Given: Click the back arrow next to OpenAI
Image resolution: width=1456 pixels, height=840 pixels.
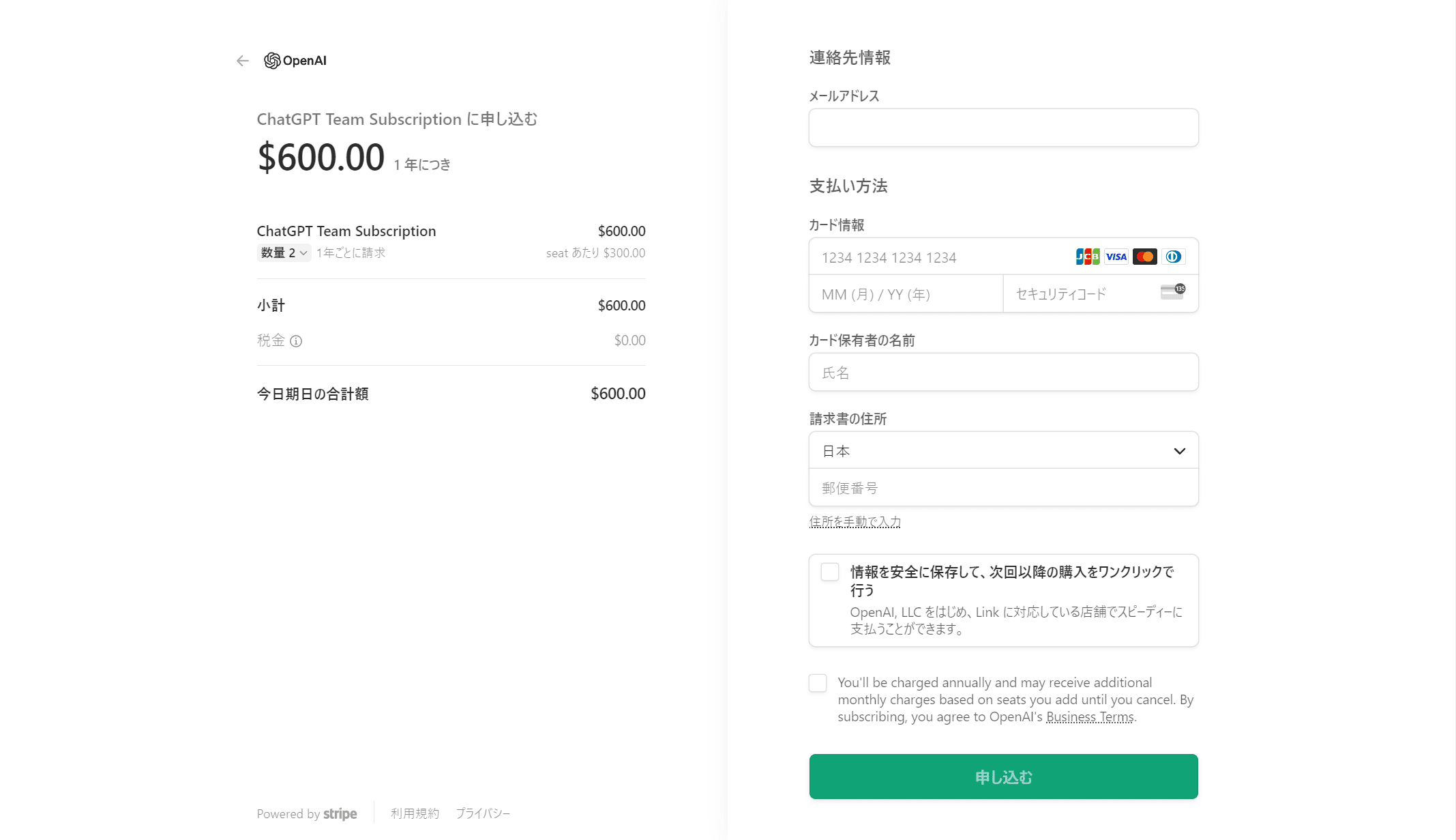Looking at the screenshot, I should [x=243, y=61].
